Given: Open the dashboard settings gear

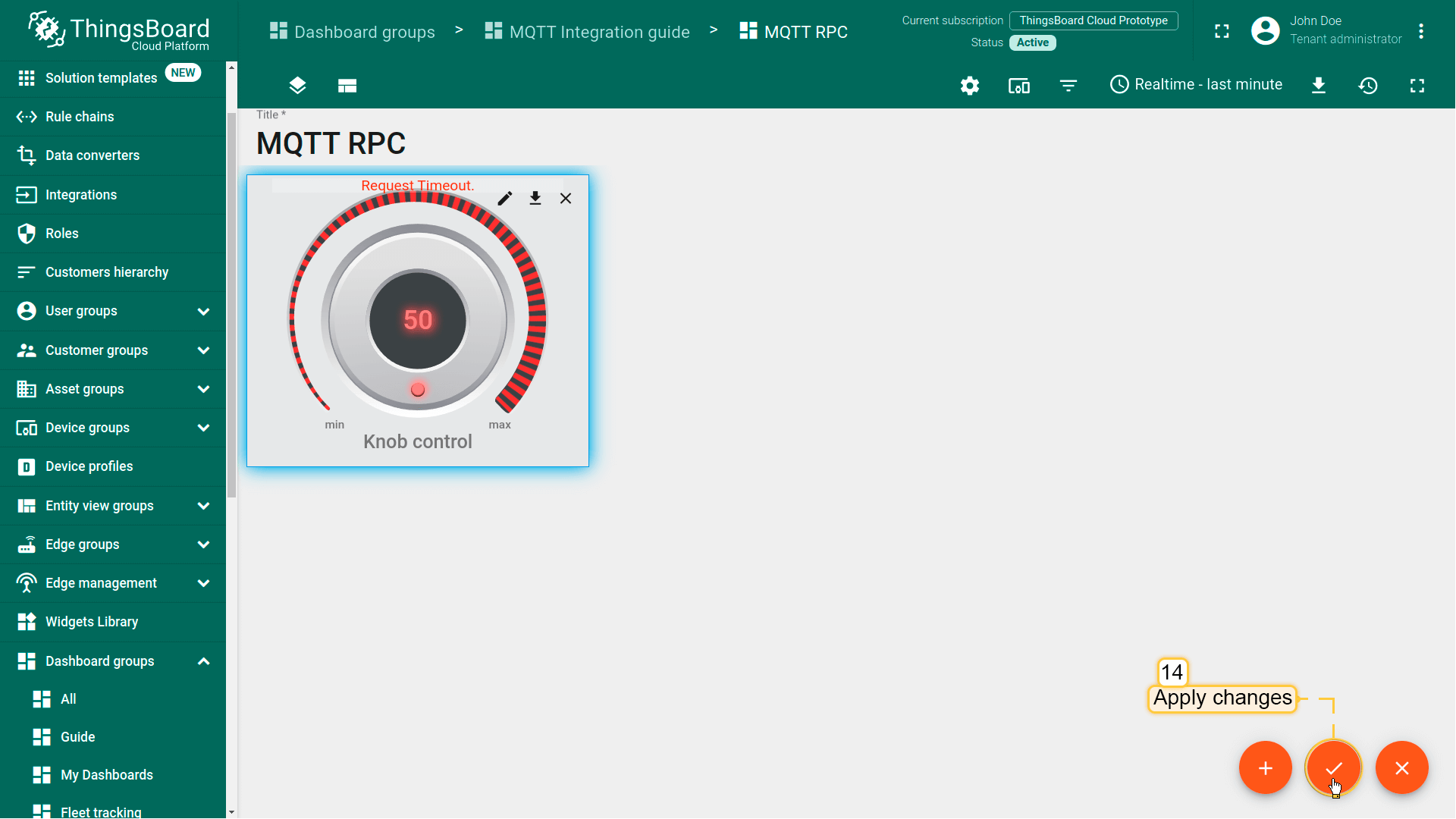Looking at the screenshot, I should (x=969, y=86).
